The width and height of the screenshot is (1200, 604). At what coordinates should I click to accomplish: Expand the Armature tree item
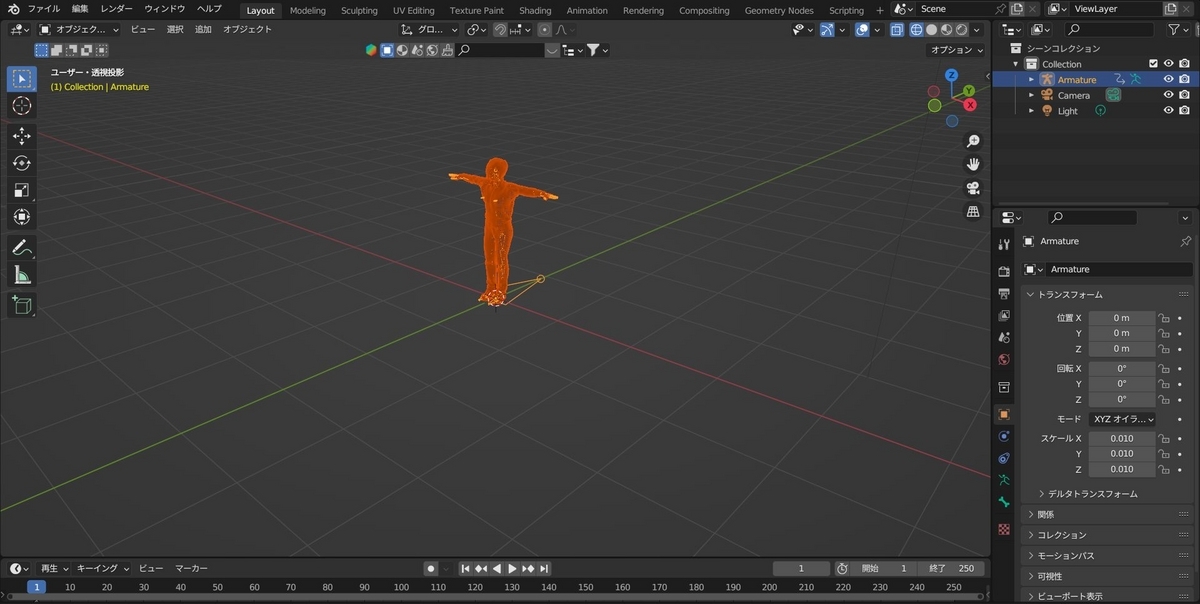(1032, 80)
